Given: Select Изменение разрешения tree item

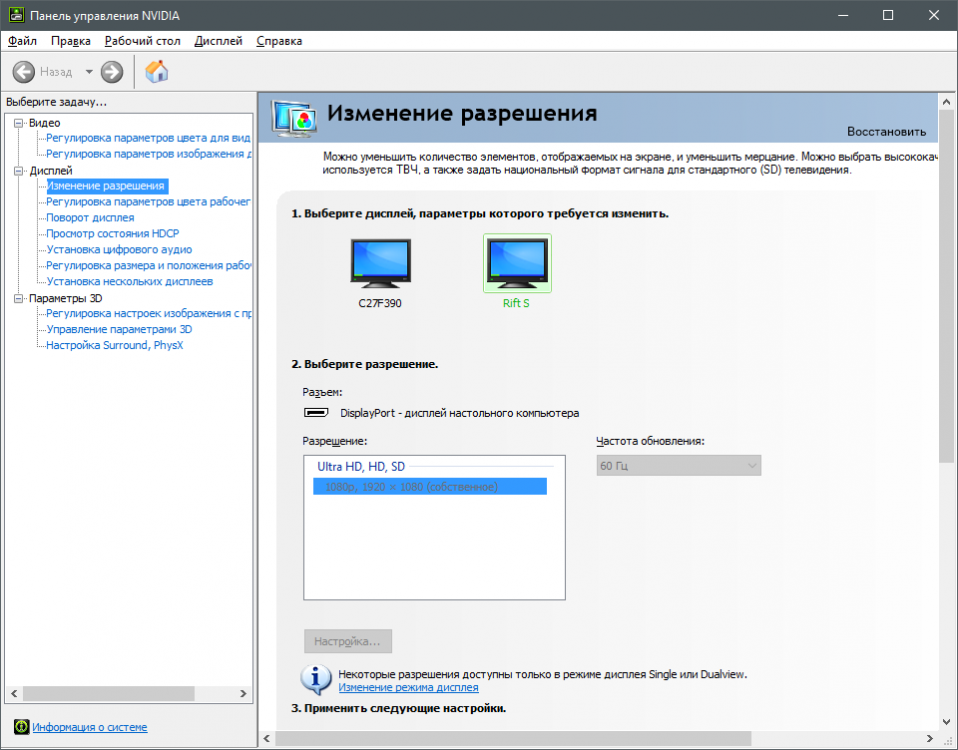Looking at the screenshot, I should pos(106,186).
